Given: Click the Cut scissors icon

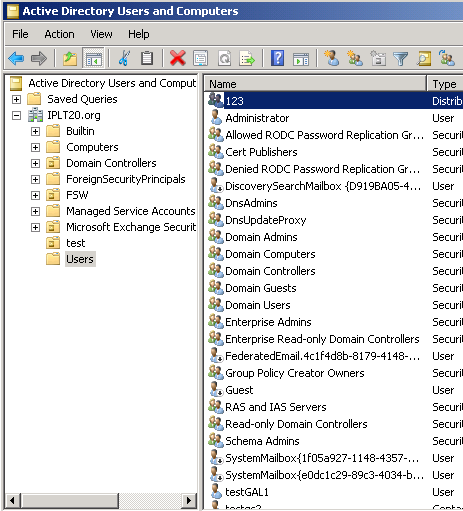Looking at the screenshot, I should pos(124,58).
